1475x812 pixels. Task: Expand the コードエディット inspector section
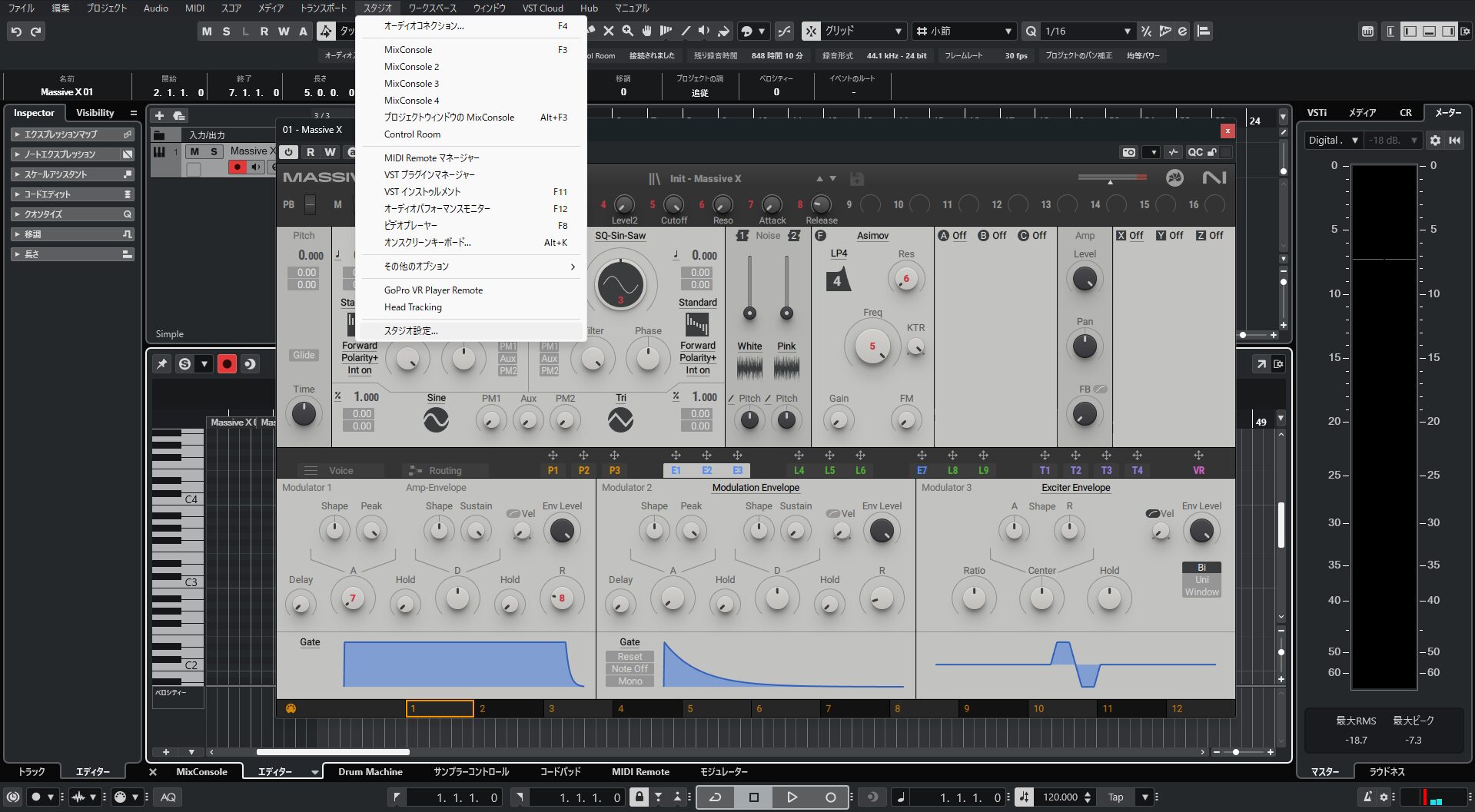click(x=72, y=194)
